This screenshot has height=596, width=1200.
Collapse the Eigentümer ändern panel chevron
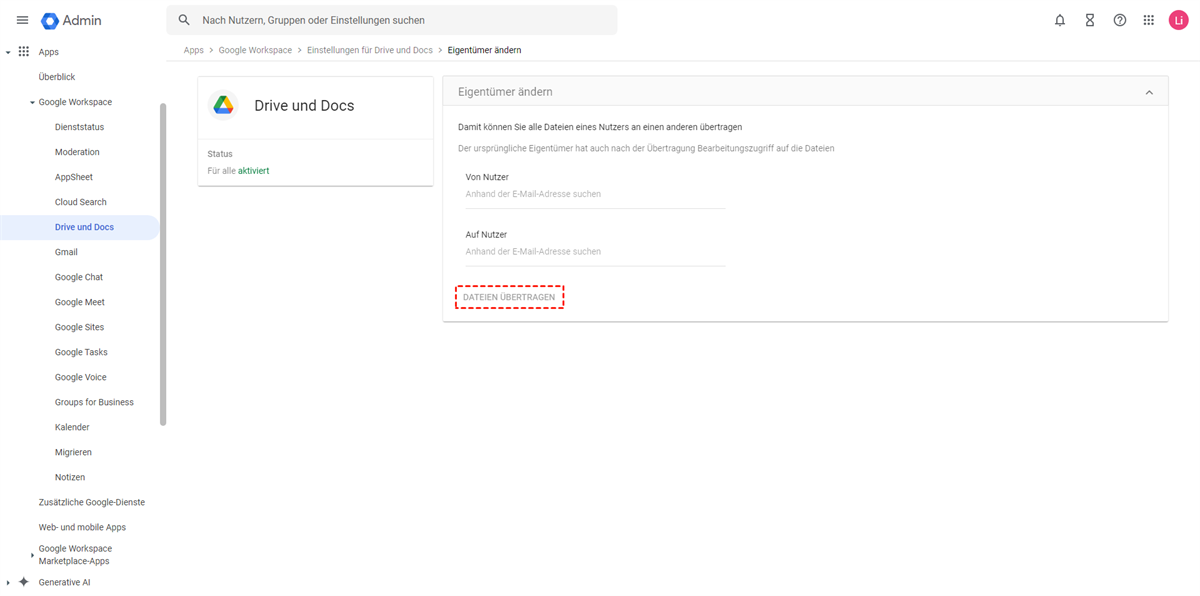point(1149,92)
